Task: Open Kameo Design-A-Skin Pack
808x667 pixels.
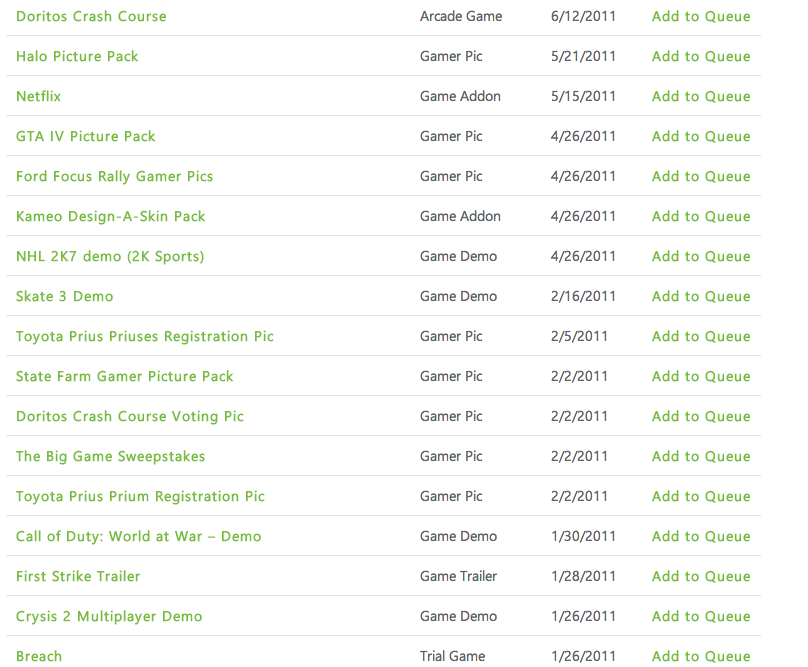Action: [x=111, y=216]
